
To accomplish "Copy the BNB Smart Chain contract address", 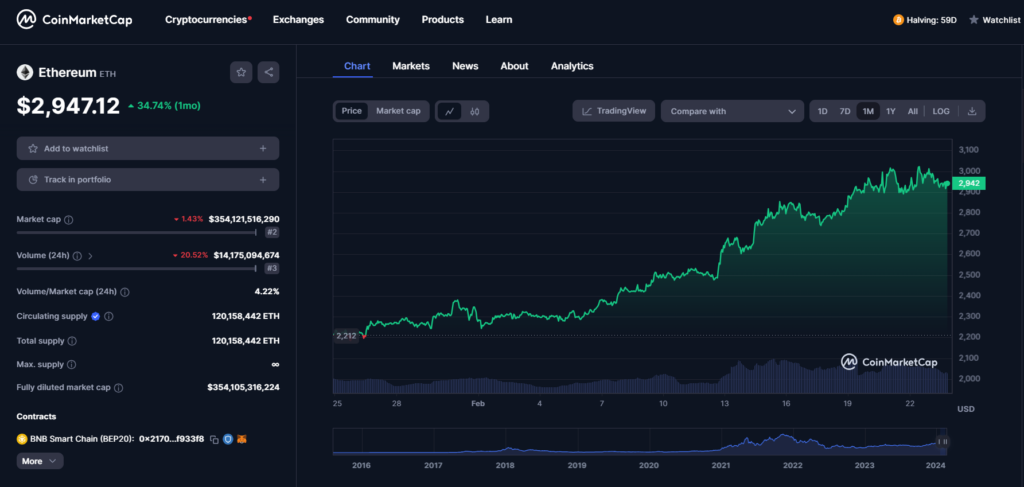I will (214, 440).
